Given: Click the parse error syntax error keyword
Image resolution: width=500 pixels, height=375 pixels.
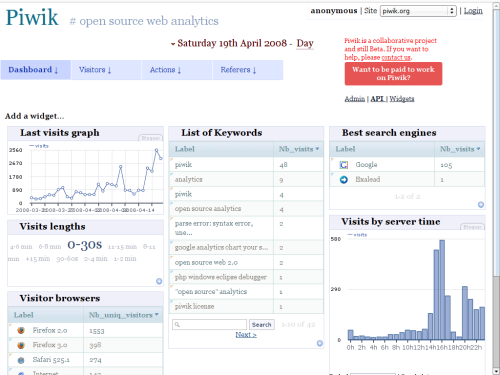Looking at the screenshot, I should pos(214,228).
